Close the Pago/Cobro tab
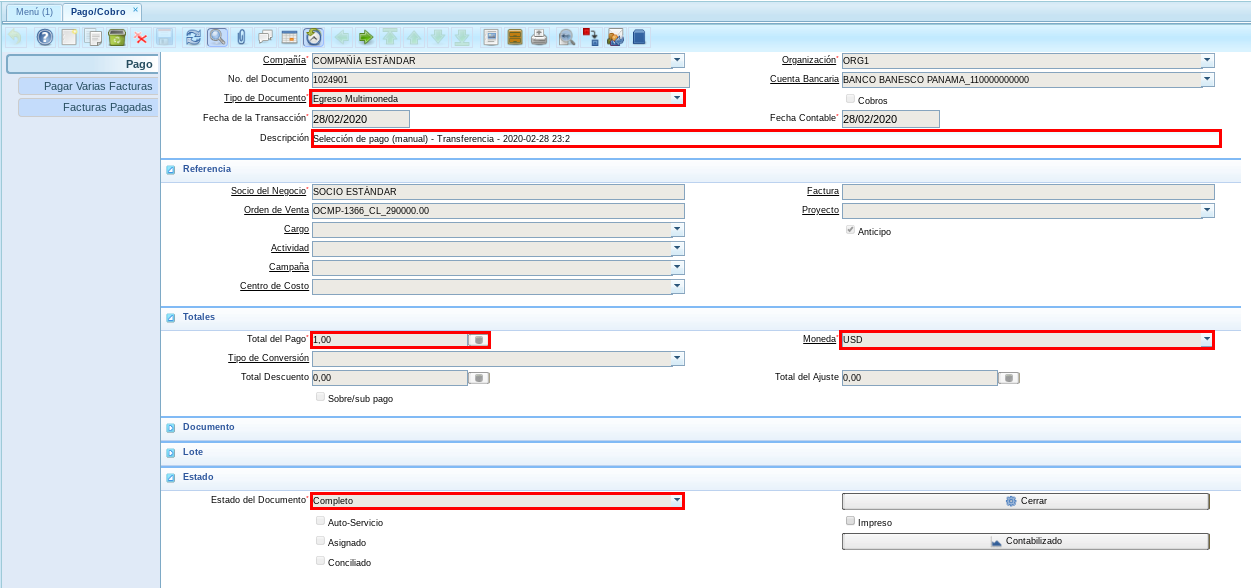Image resolution: width=1251 pixels, height=588 pixels. click(136, 9)
